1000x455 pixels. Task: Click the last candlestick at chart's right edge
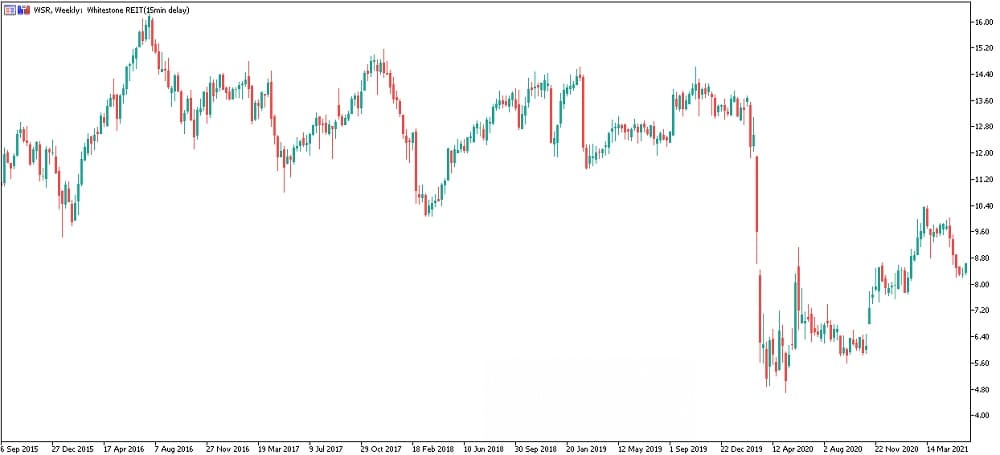(966, 268)
